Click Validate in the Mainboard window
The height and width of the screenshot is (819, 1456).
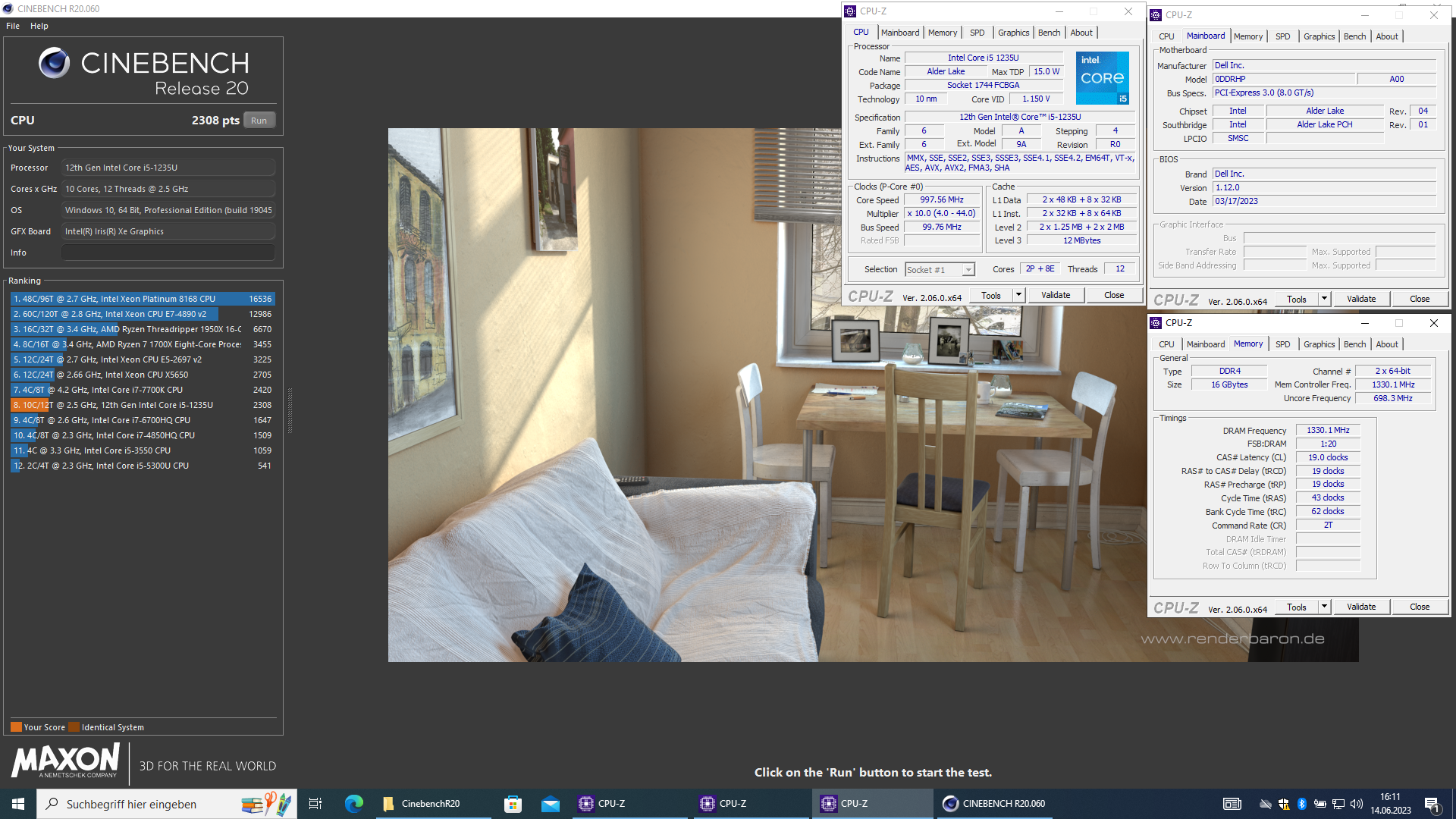1361,299
